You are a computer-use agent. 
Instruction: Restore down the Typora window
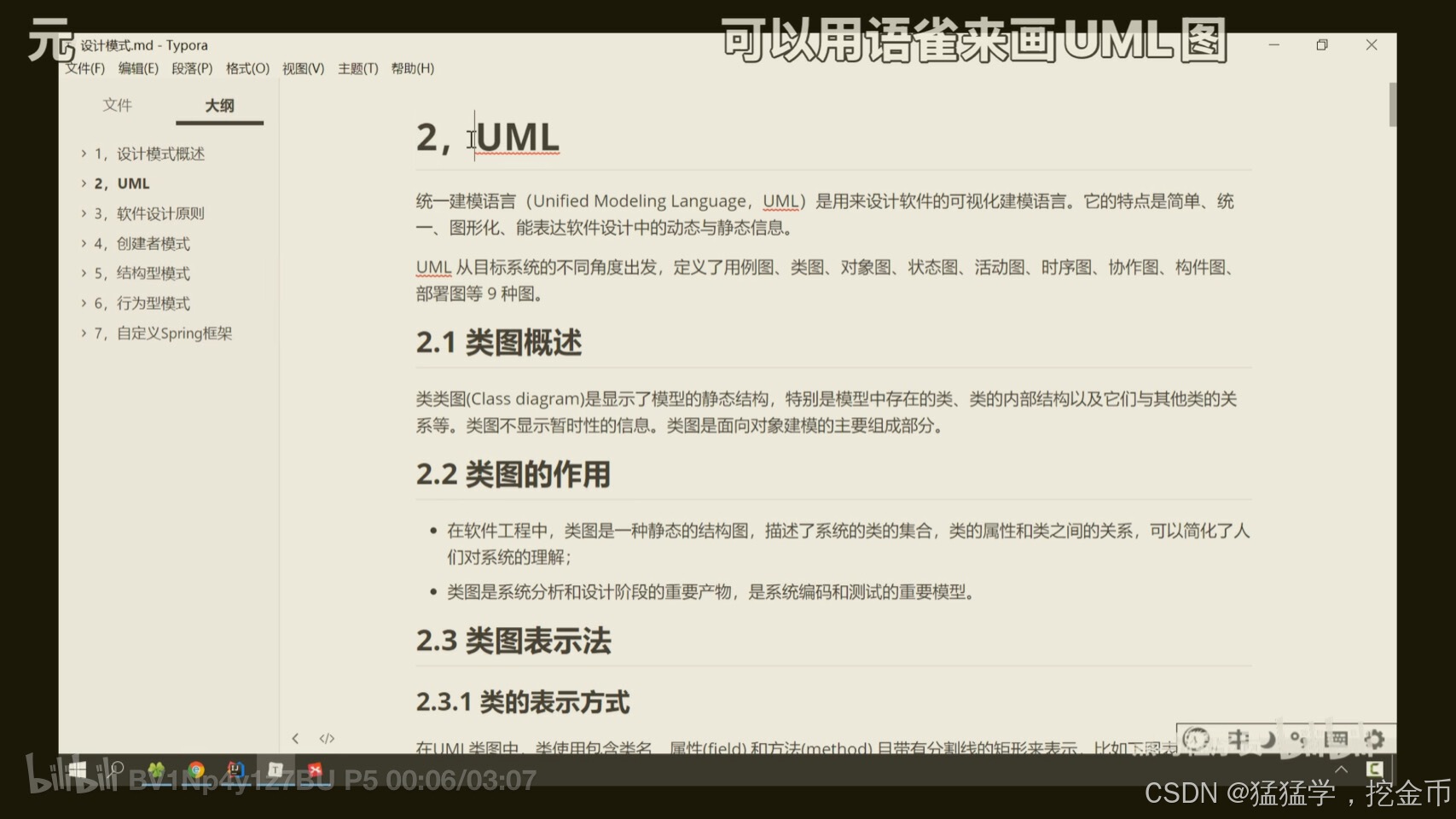[x=1322, y=45]
